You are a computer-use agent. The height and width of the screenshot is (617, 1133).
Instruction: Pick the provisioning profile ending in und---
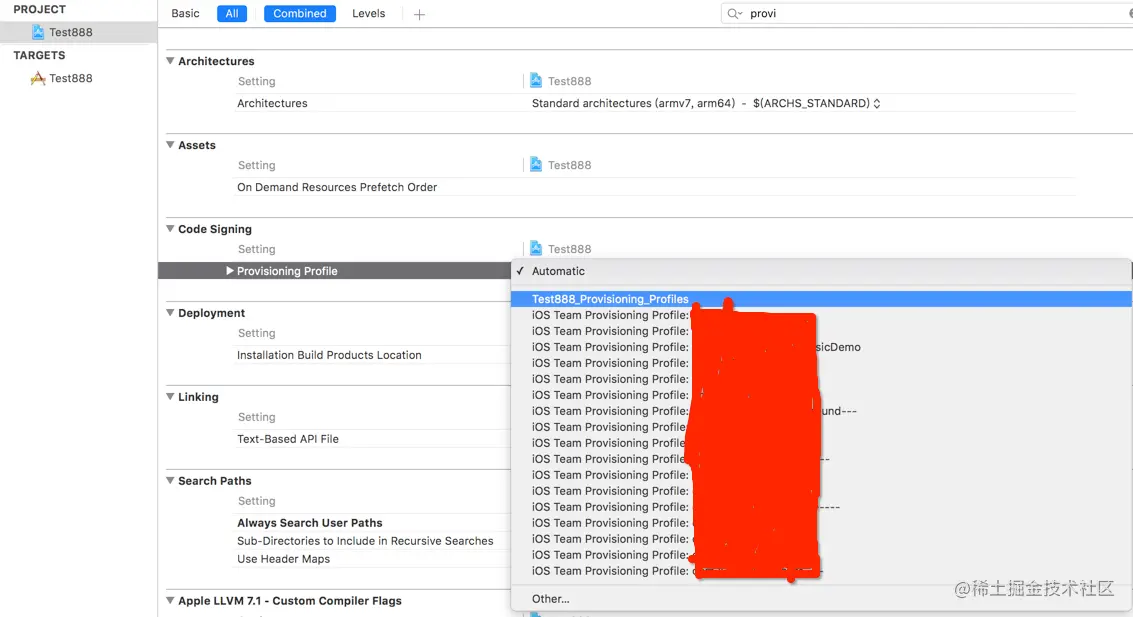(x=821, y=410)
